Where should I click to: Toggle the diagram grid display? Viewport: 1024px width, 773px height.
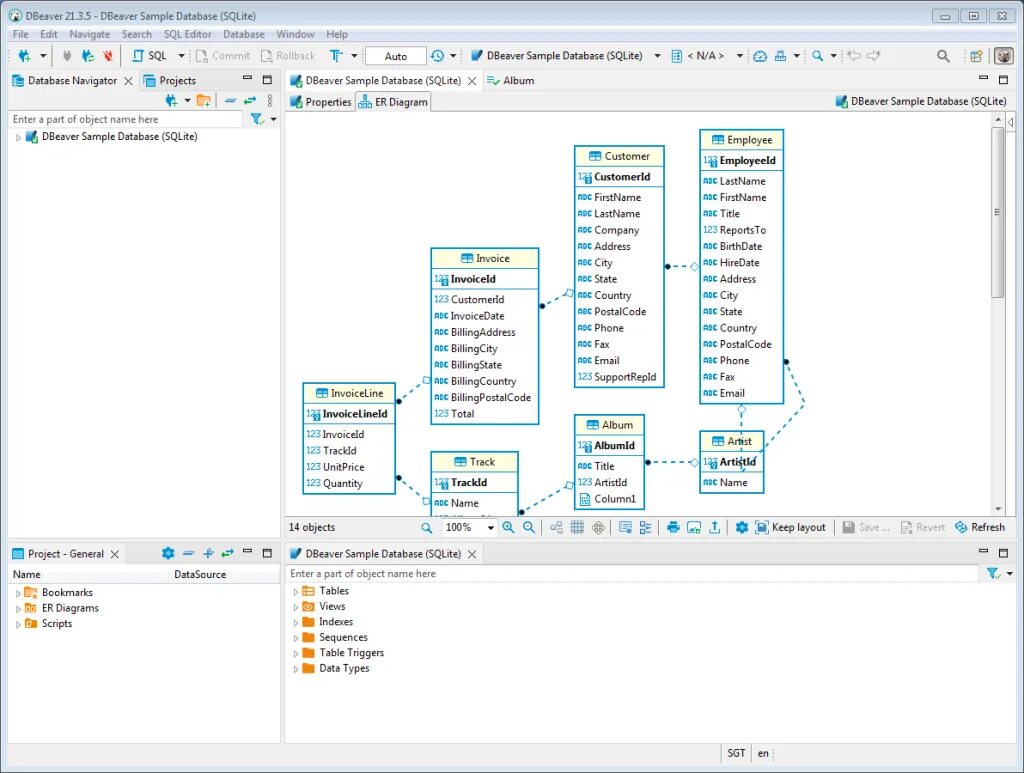pos(577,528)
